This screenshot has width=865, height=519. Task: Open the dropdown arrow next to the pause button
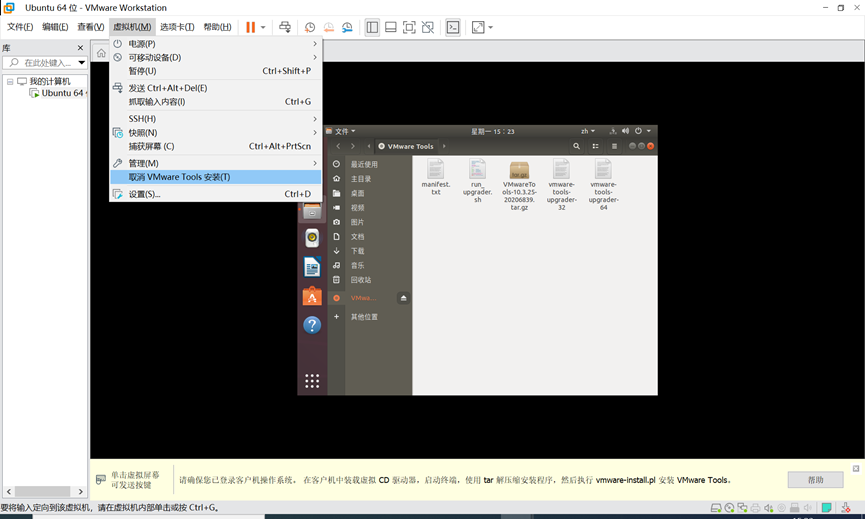[x=263, y=27]
